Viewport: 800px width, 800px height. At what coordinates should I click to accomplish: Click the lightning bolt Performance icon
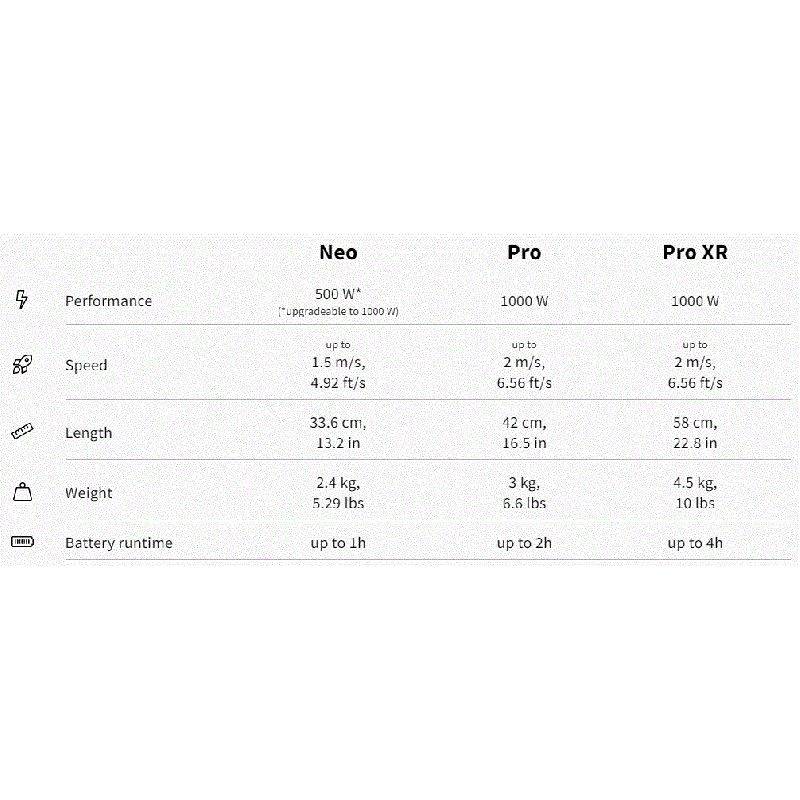(x=22, y=300)
